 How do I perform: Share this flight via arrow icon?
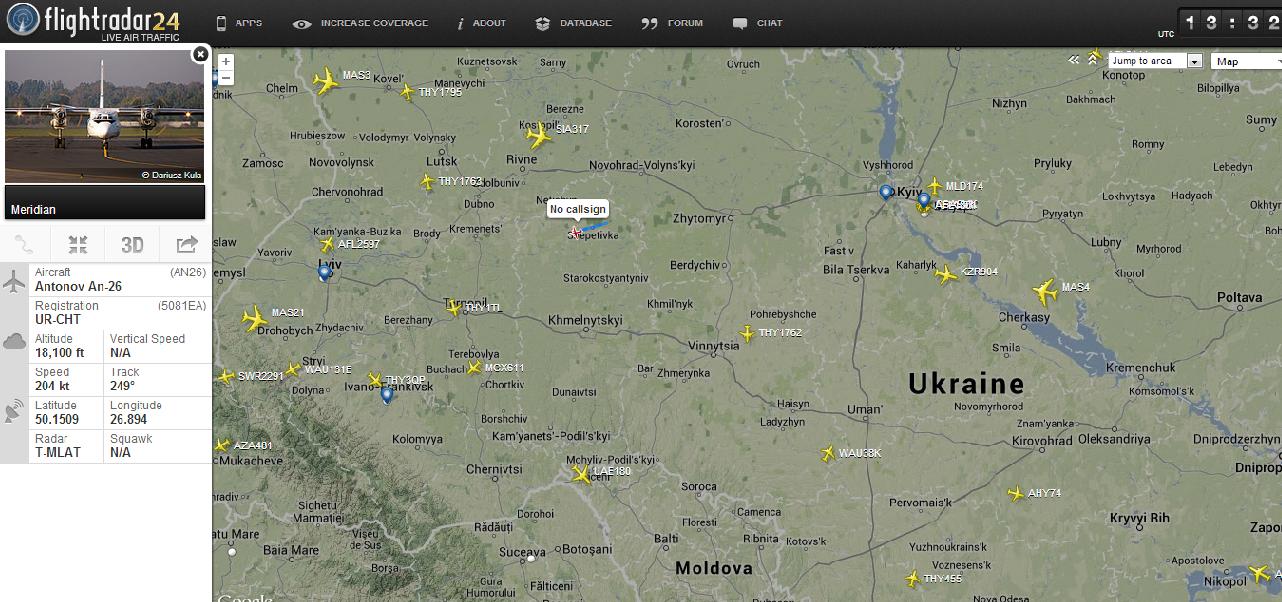(x=186, y=245)
